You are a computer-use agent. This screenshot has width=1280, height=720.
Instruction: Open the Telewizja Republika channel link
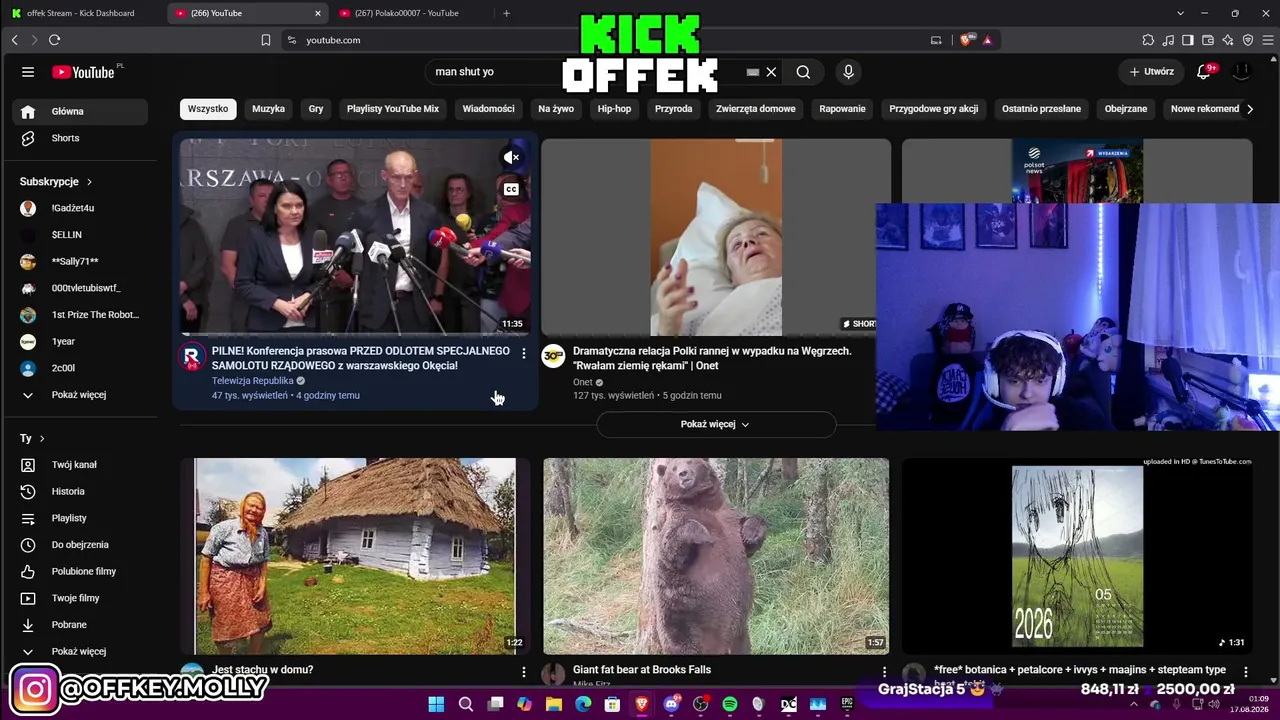click(253, 381)
